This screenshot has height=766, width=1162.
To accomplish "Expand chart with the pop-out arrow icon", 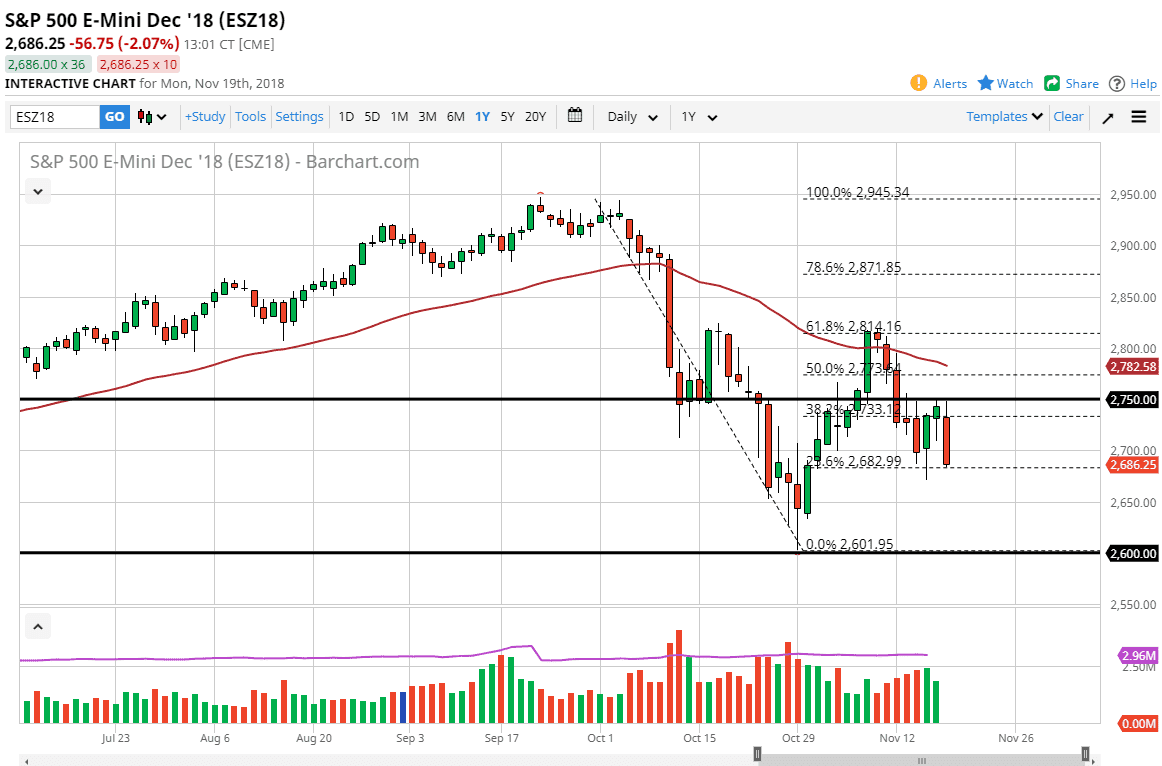I will [x=1105, y=117].
